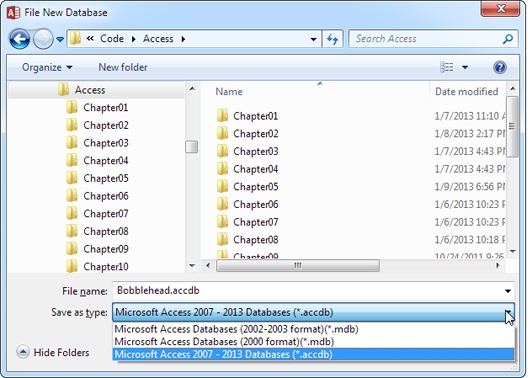Click Chapter04 folder icon in file list
The width and height of the screenshot is (532, 378).
223,169
